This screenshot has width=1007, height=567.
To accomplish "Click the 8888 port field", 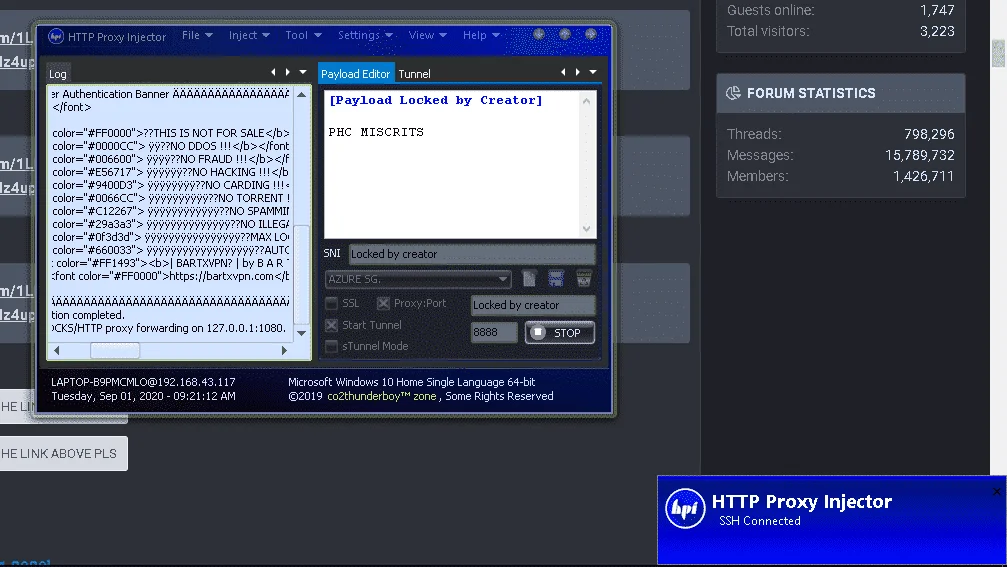I will (493, 332).
